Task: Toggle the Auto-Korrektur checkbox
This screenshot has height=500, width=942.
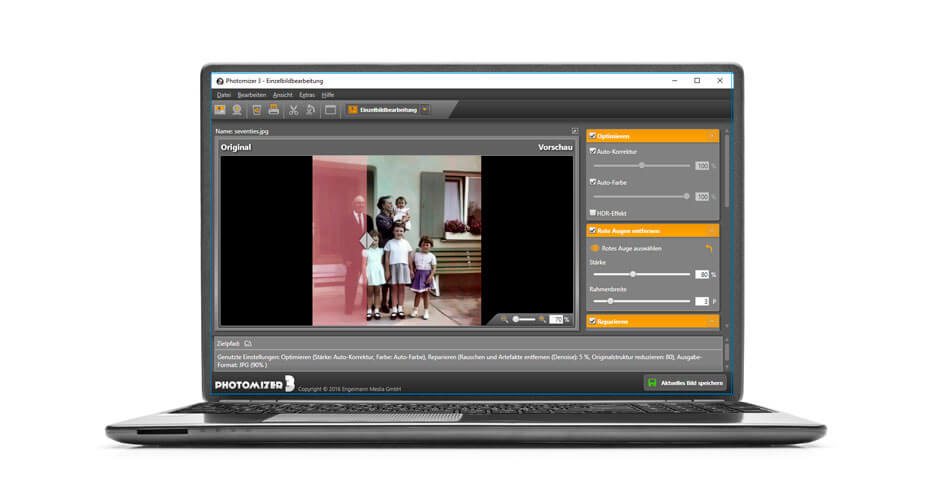Action: tap(593, 151)
